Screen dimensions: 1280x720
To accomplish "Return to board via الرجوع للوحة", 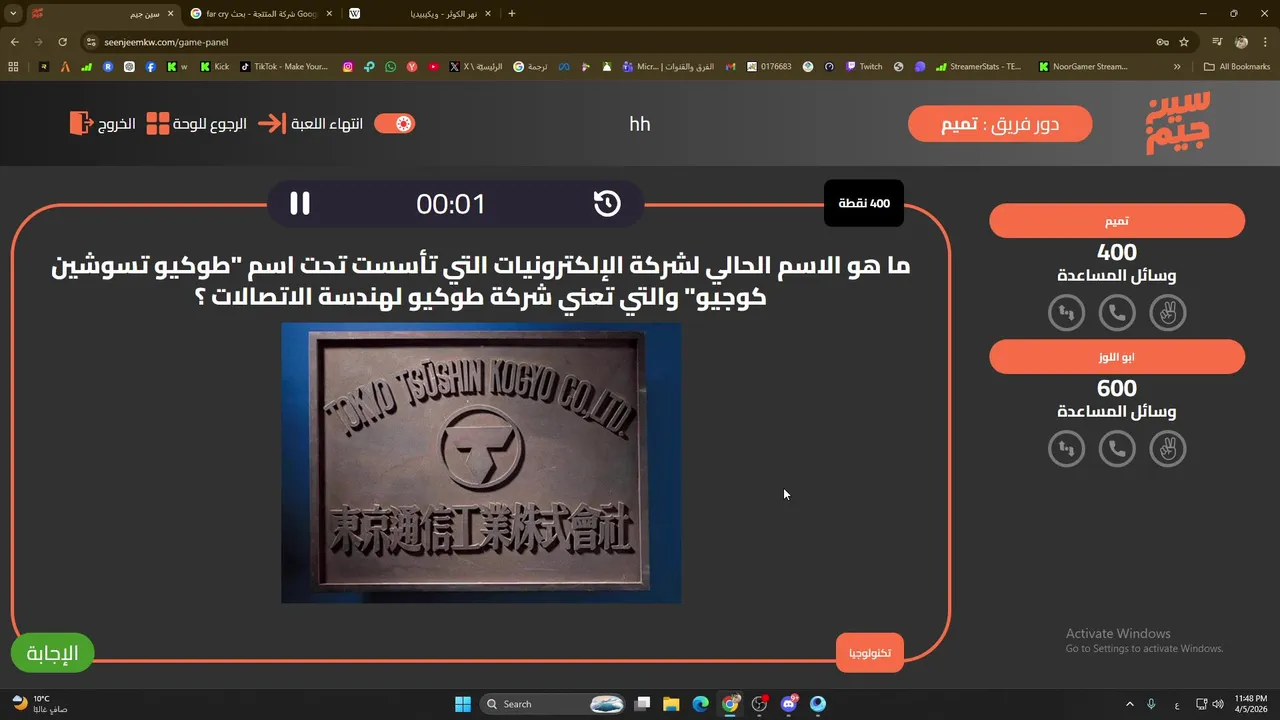I will pos(196,124).
